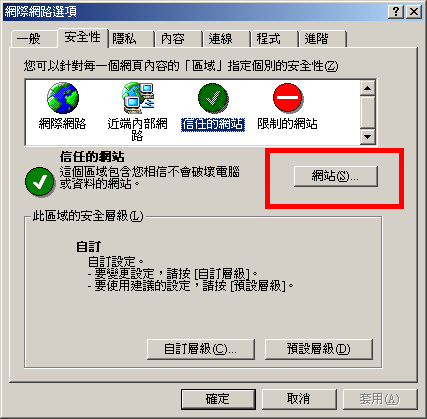The width and height of the screenshot is (427, 419).
Task: Open the 連線 tab
Action: point(220,39)
